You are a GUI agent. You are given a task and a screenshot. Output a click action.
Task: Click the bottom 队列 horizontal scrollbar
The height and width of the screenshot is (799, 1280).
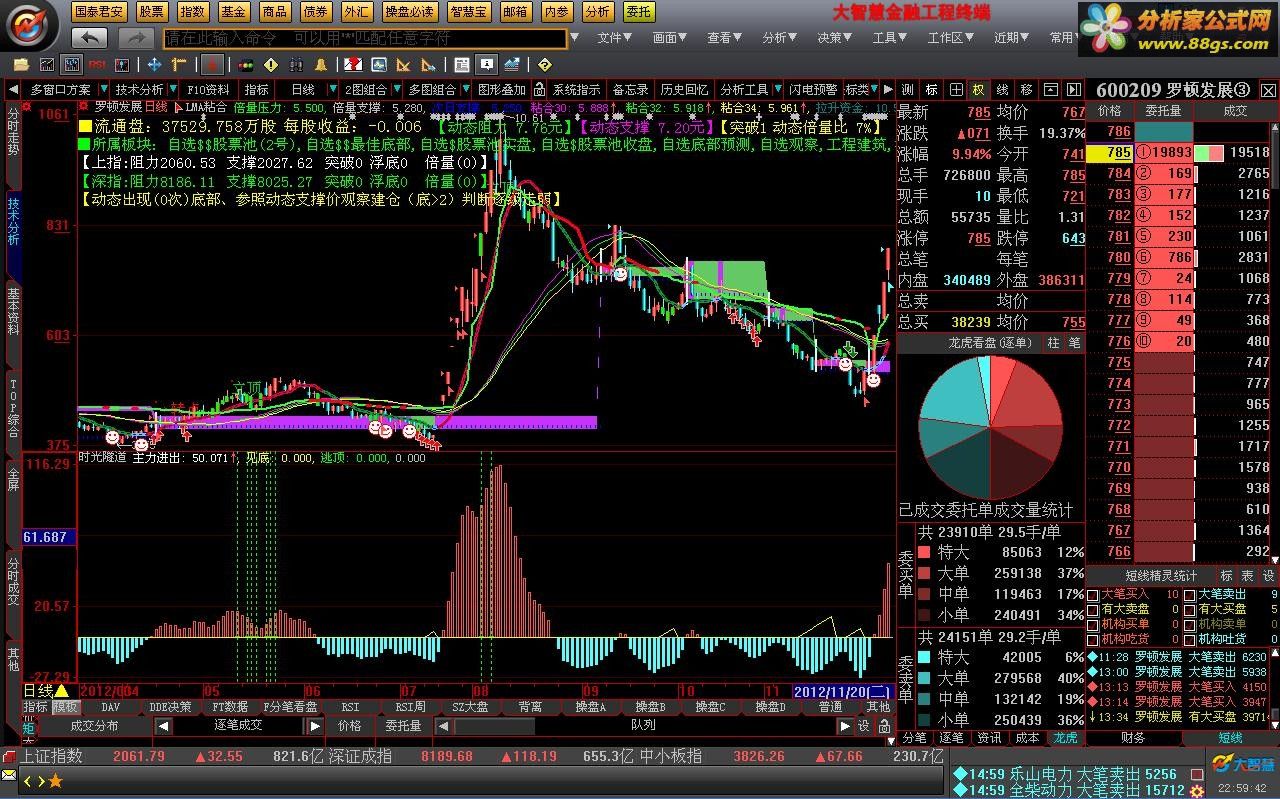pos(644,726)
